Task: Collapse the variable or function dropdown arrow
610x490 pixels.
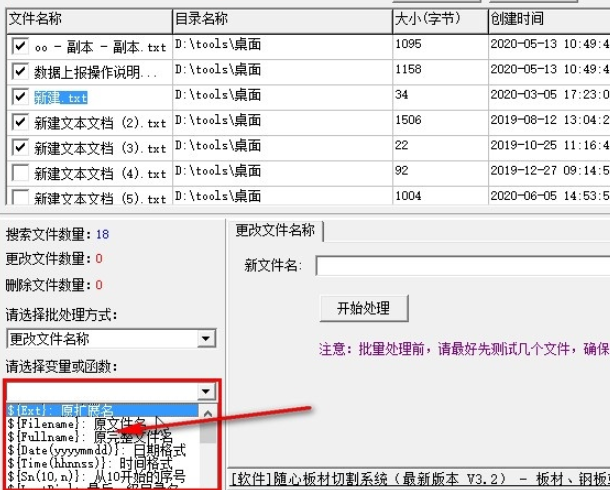Action: (x=206, y=392)
